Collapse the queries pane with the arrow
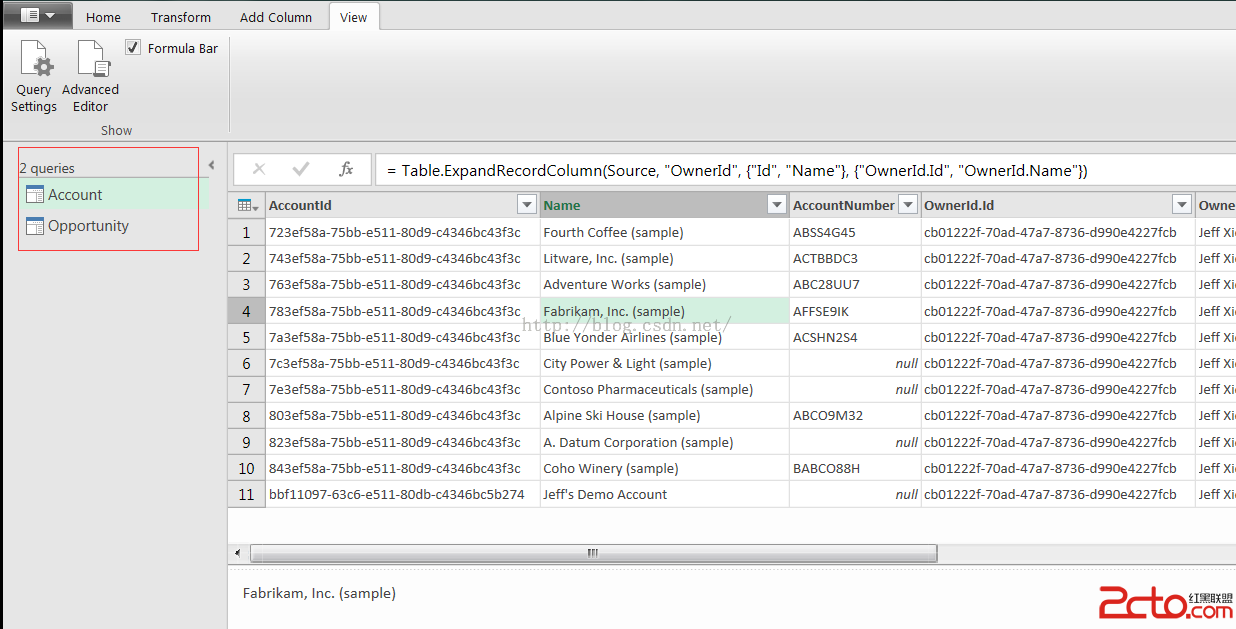The image size is (1236, 629). tap(211, 166)
